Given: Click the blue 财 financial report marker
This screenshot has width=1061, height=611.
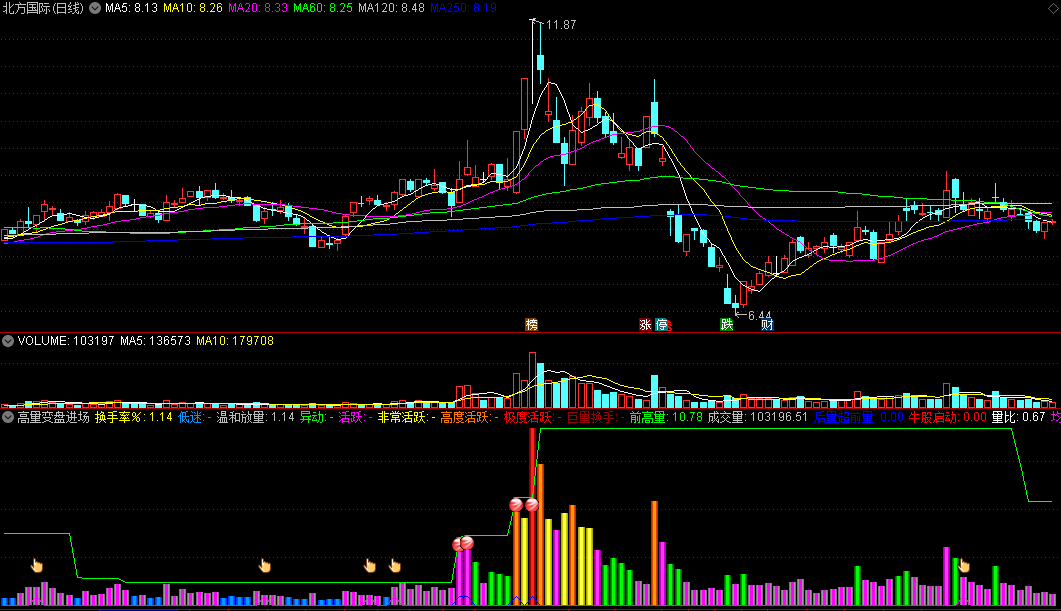Looking at the screenshot, I should pyautogui.click(x=767, y=325).
